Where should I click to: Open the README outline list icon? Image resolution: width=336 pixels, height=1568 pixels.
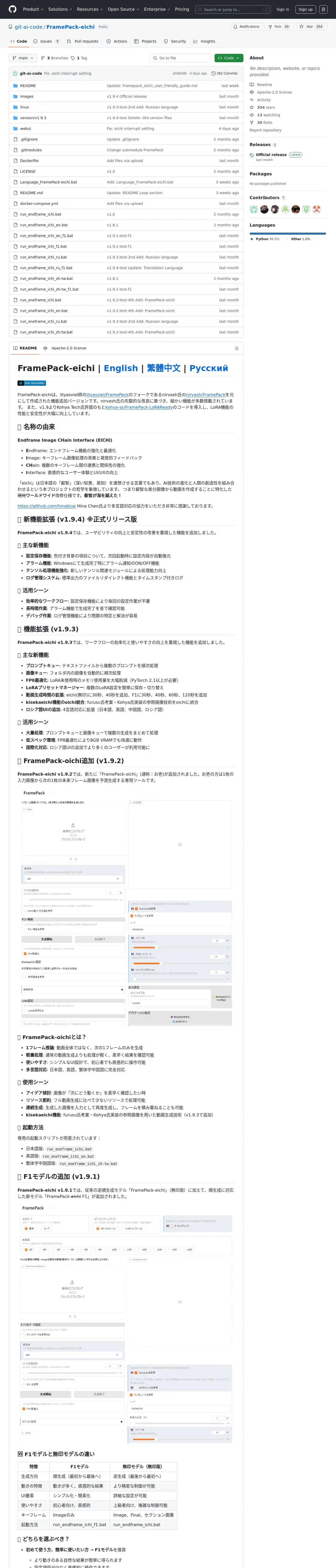point(236,348)
